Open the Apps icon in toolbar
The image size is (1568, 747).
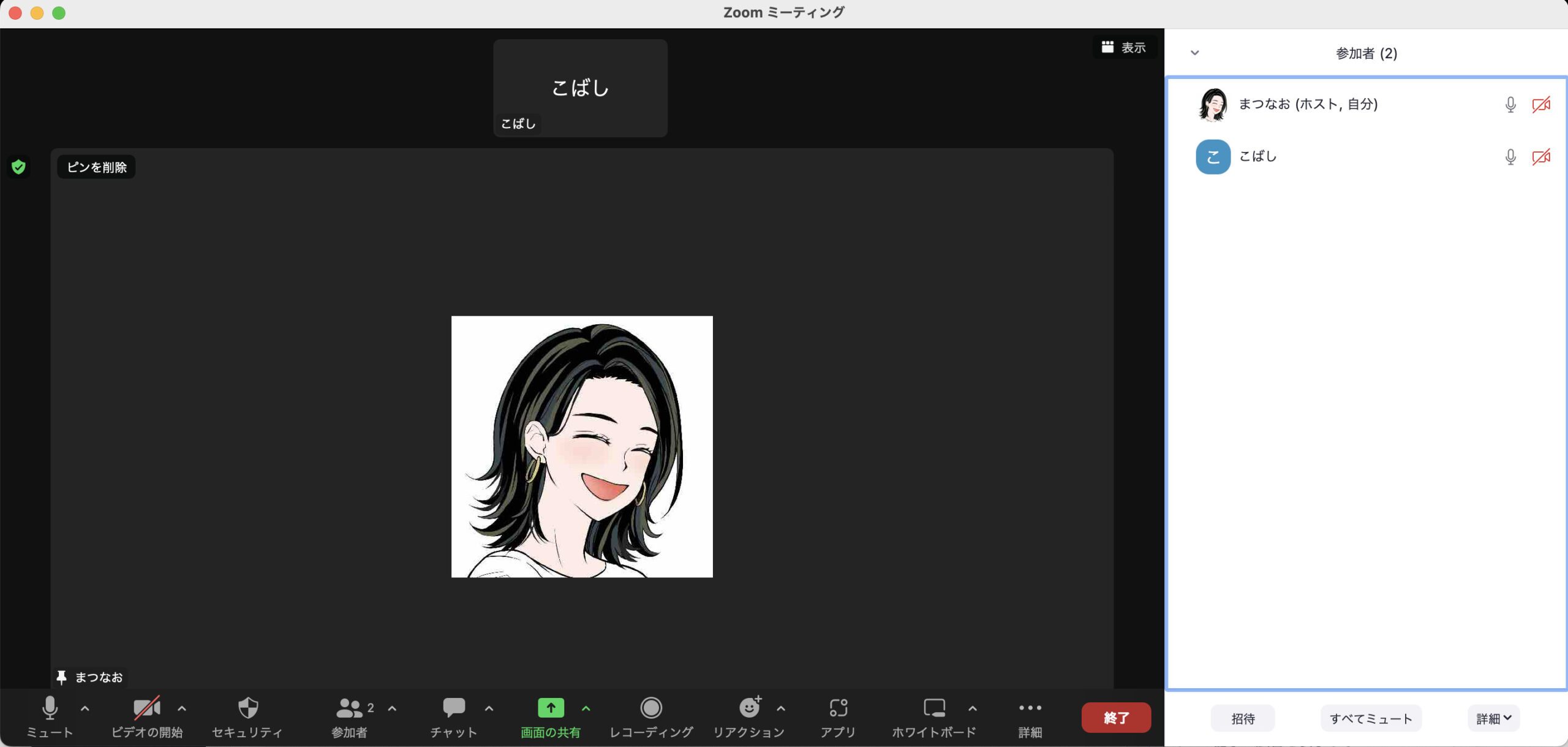pyautogui.click(x=839, y=708)
